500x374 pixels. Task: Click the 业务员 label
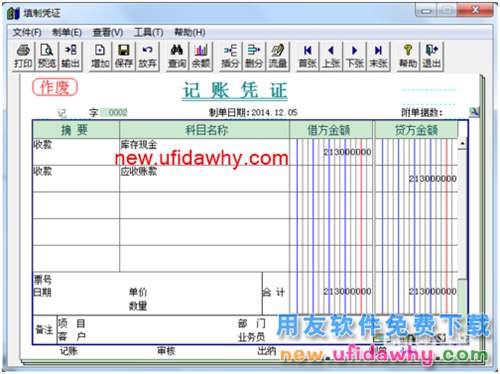coord(251,337)
